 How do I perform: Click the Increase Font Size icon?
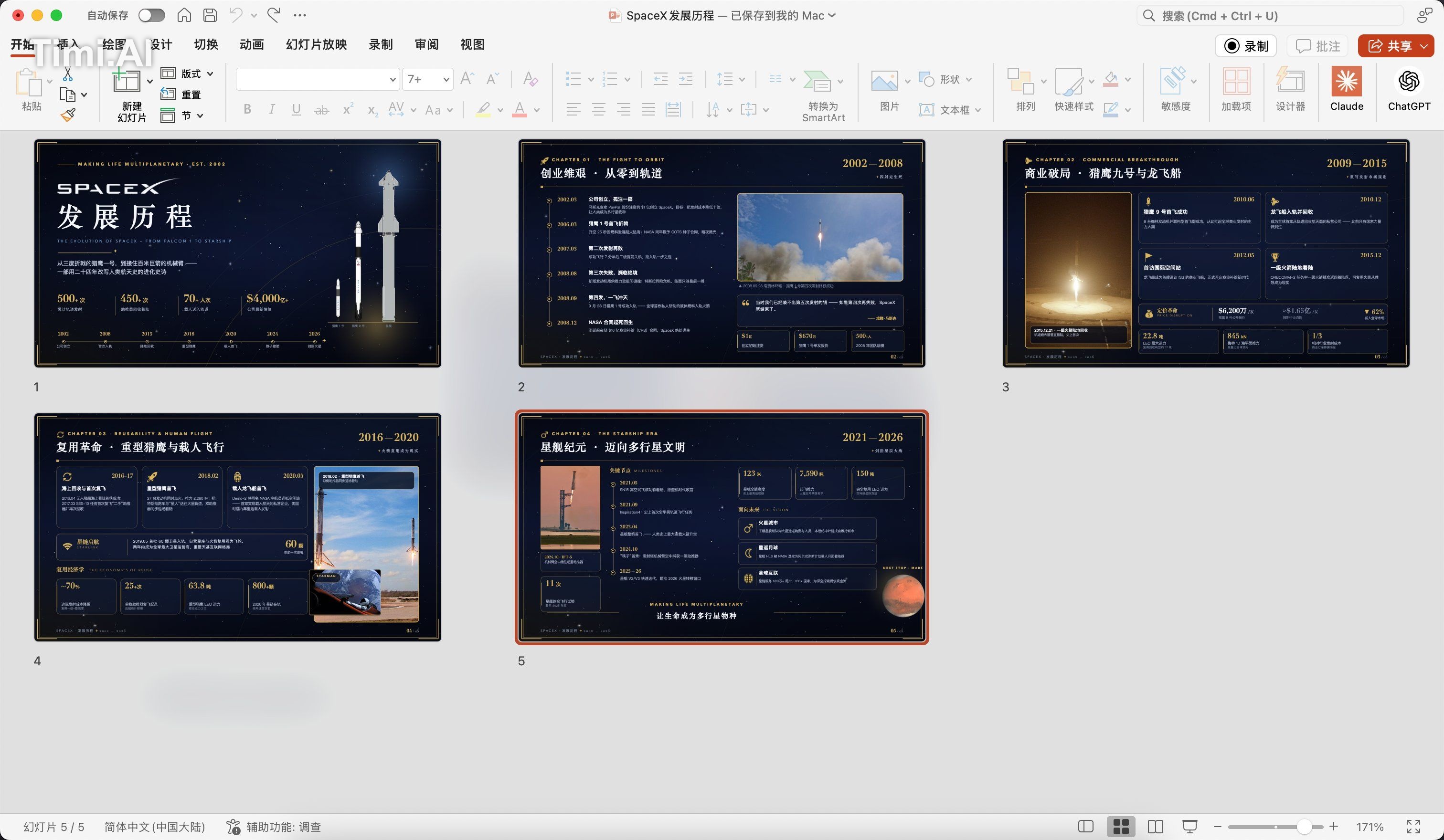pos(467,78)
